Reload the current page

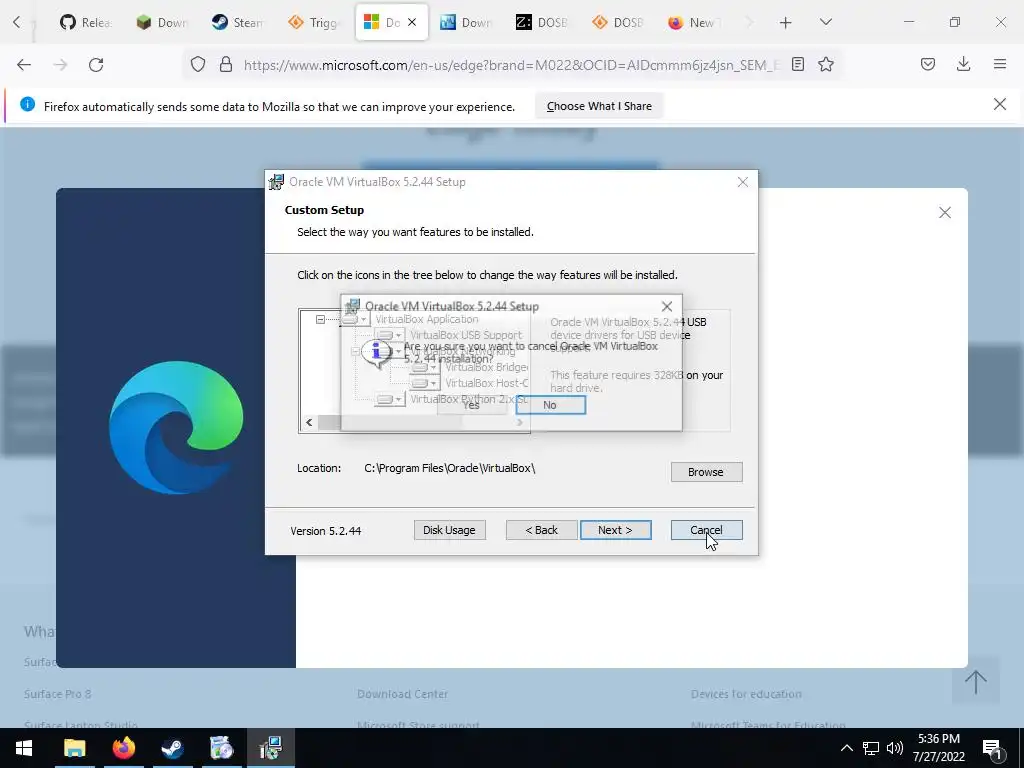(96, 65)
